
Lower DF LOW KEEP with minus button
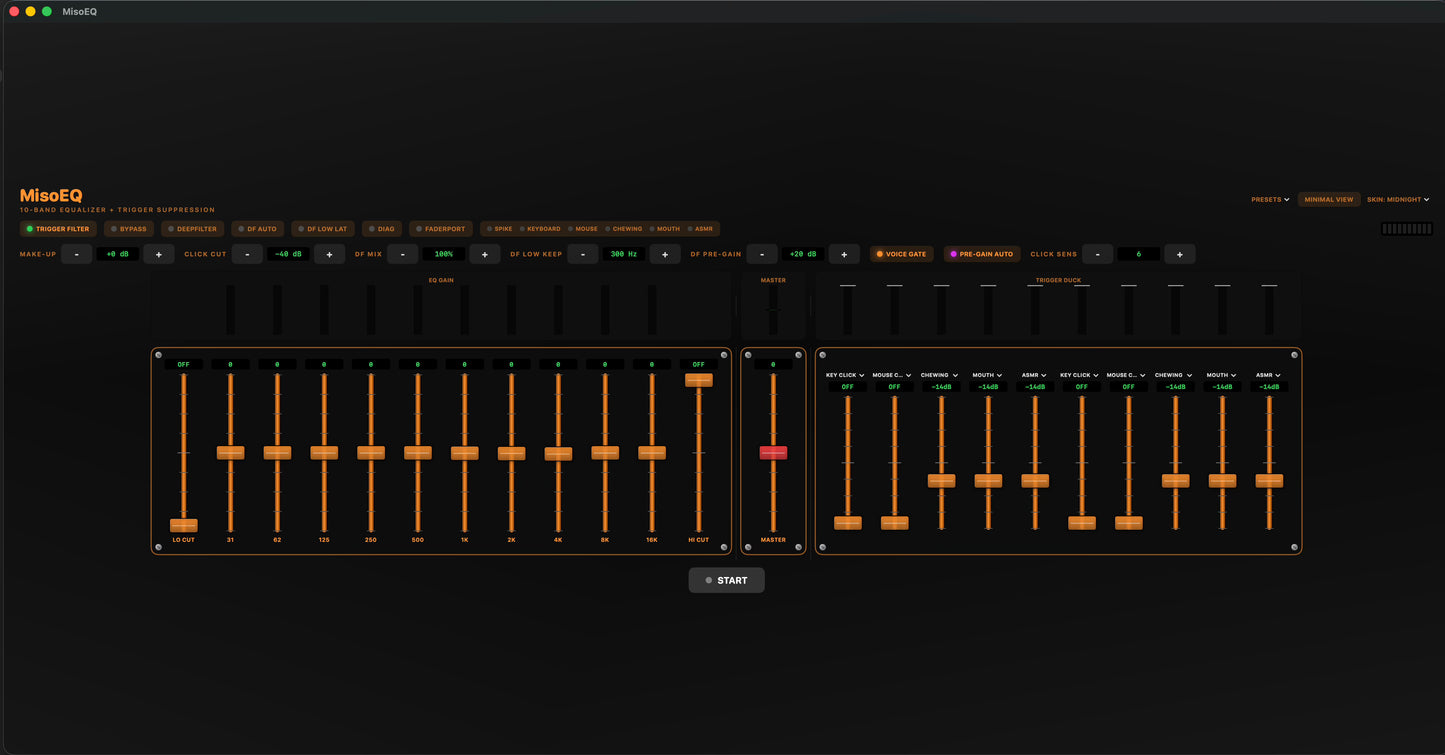(x=583, y=254)
